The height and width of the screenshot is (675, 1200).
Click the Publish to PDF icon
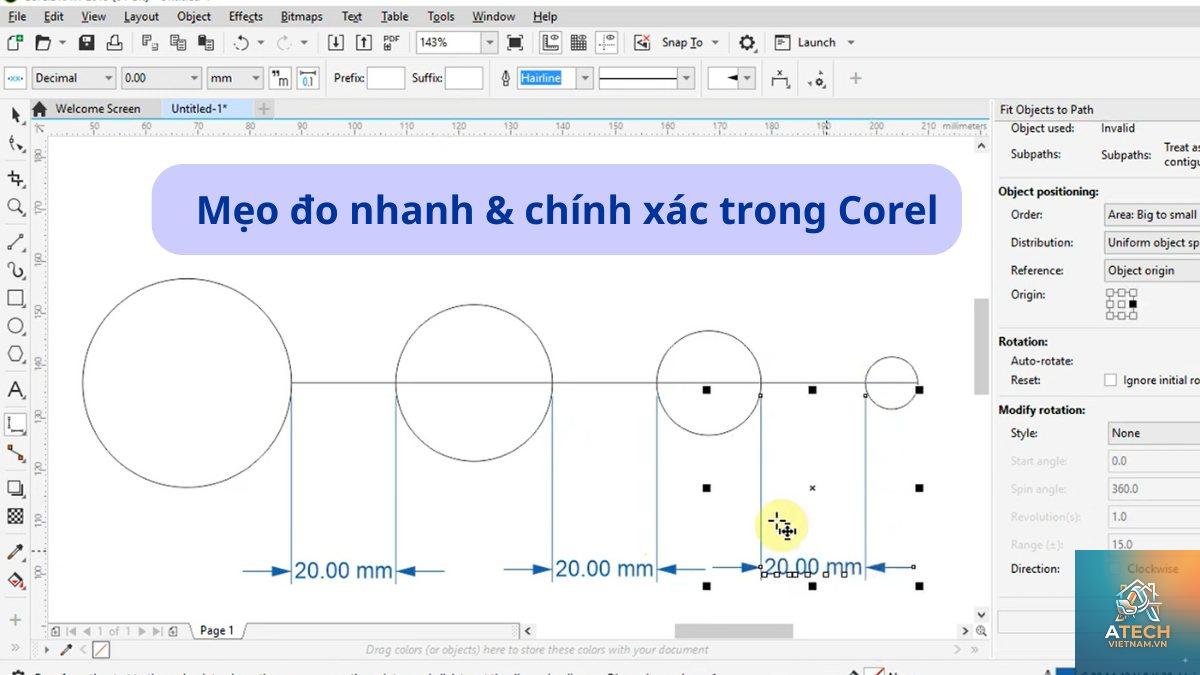(392, 42)
